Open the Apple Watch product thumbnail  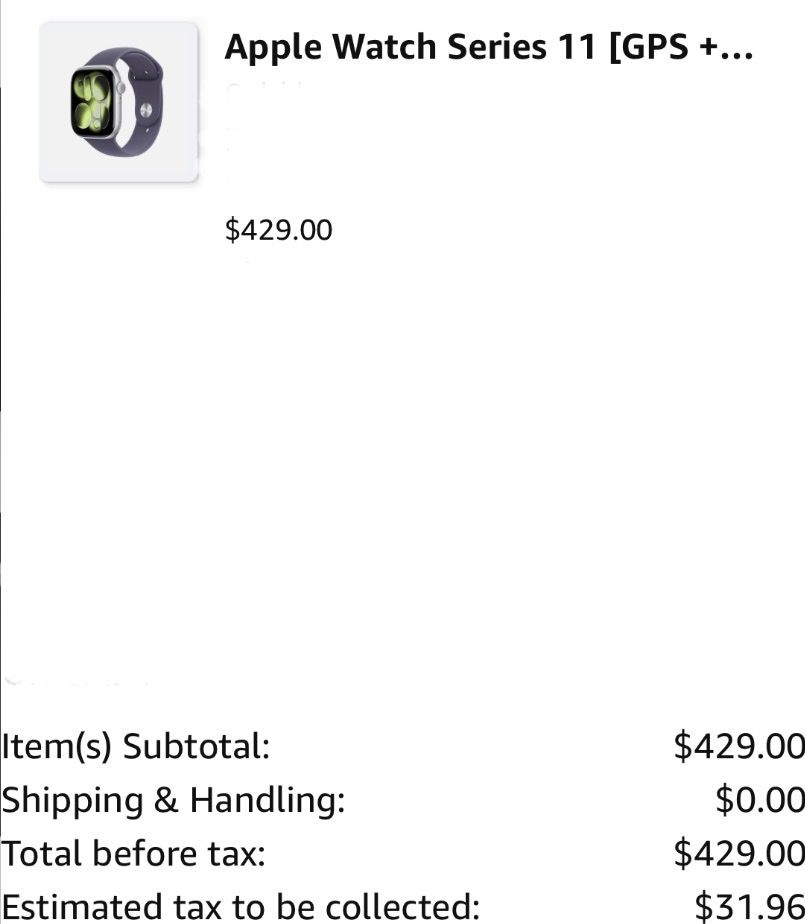(x=118, y=102)
